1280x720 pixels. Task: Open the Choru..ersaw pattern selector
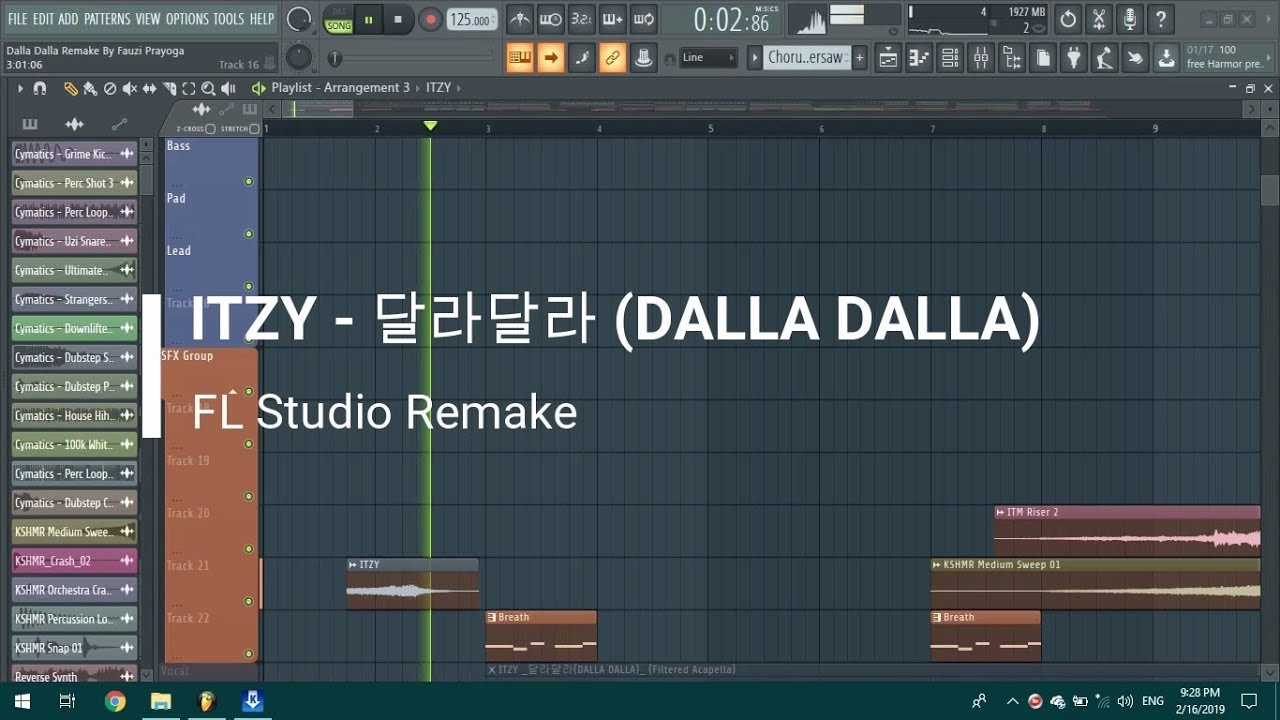807,58
